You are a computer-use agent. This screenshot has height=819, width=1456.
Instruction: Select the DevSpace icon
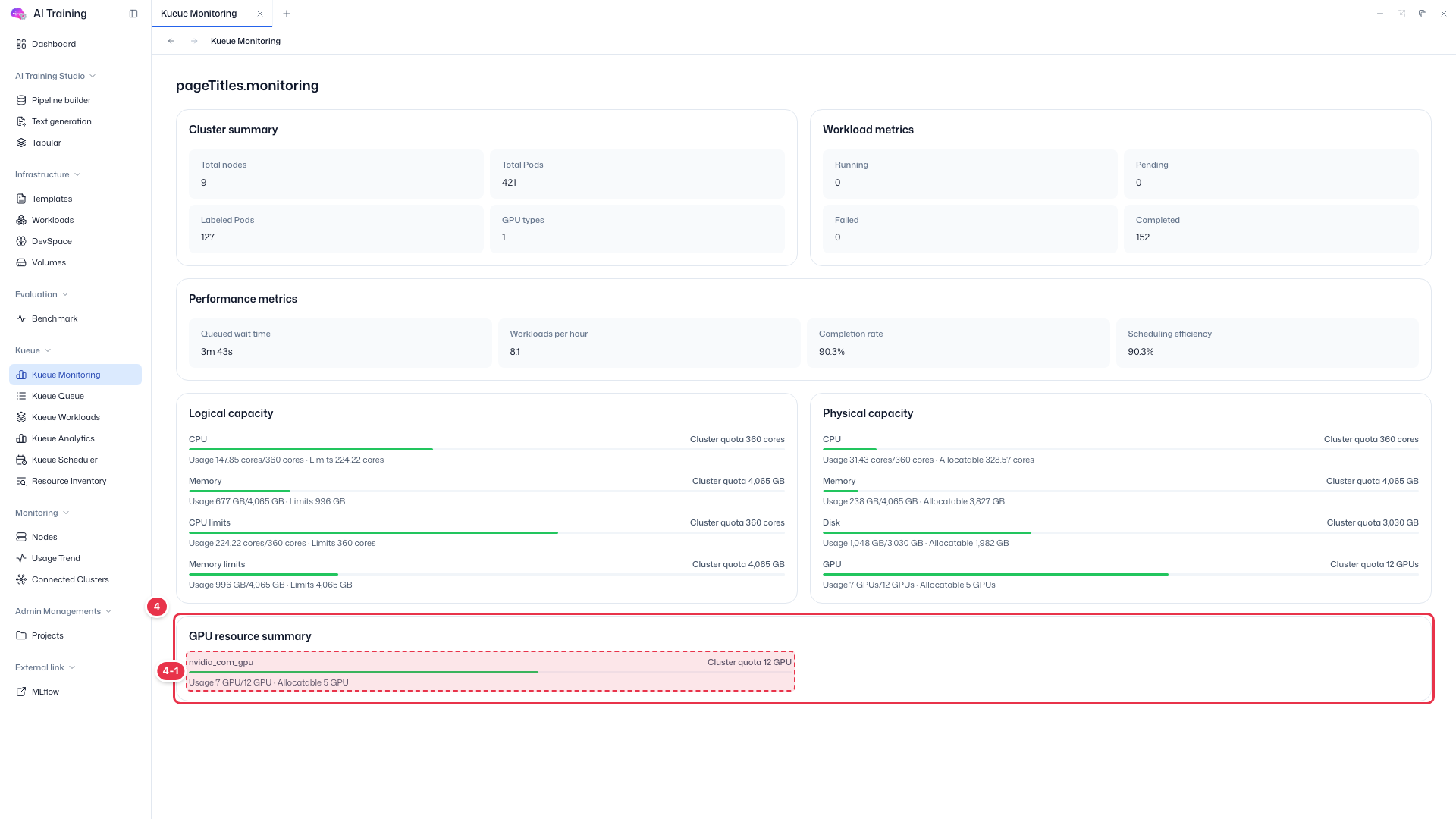(21, 241)
